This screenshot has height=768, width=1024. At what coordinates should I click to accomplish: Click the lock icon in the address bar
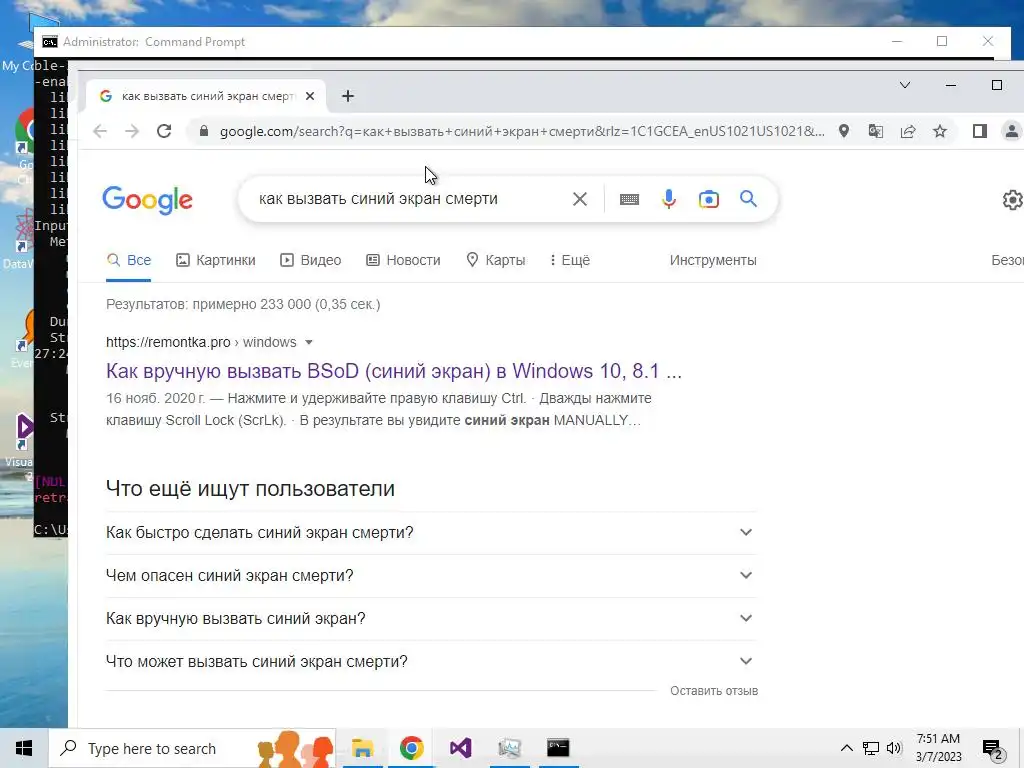point(204,131)
